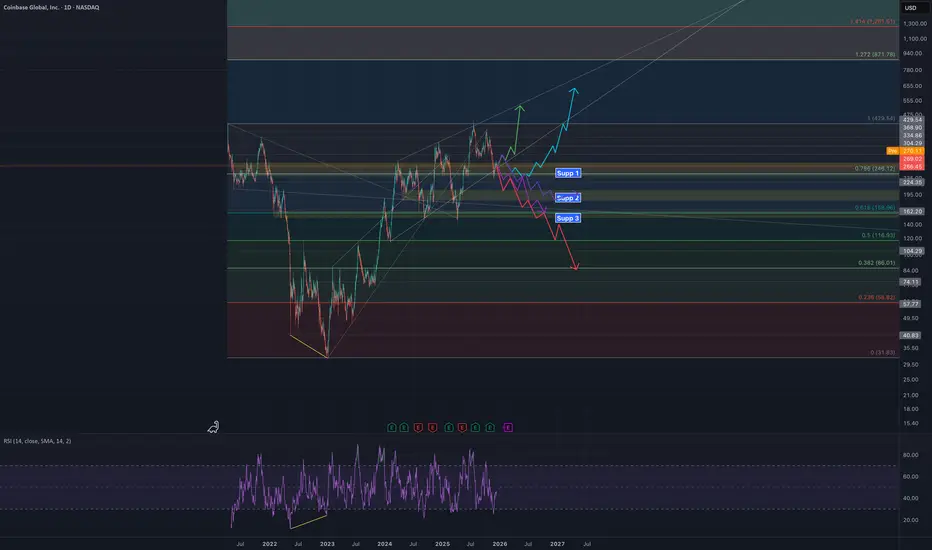The image size is (932, 550).
Task: Click the 74.11 price axis label
Action: click(x=911, y=282)
